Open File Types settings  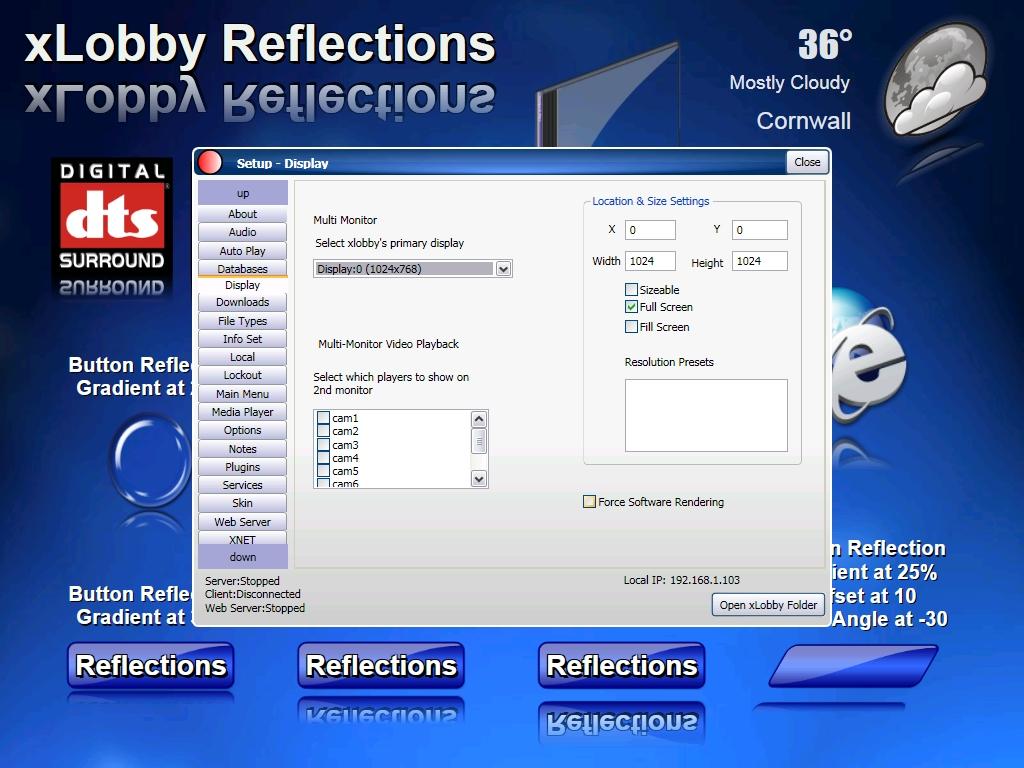pos(242,321)
